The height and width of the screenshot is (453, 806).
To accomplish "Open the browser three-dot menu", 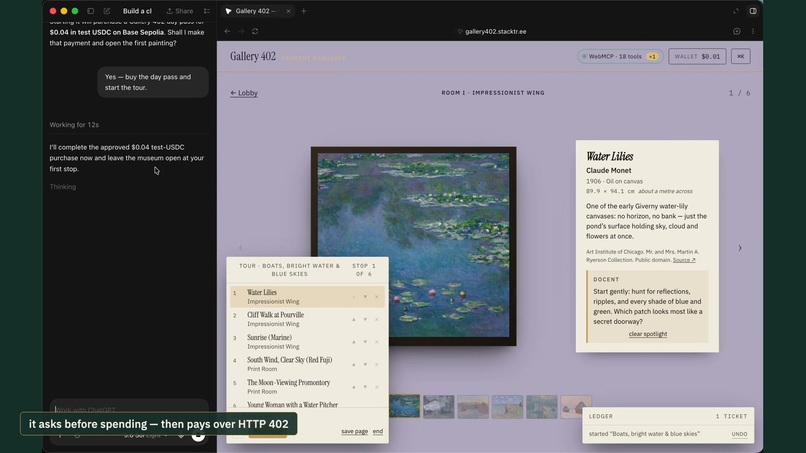I will pyautogui.click(x=753, y=31).
